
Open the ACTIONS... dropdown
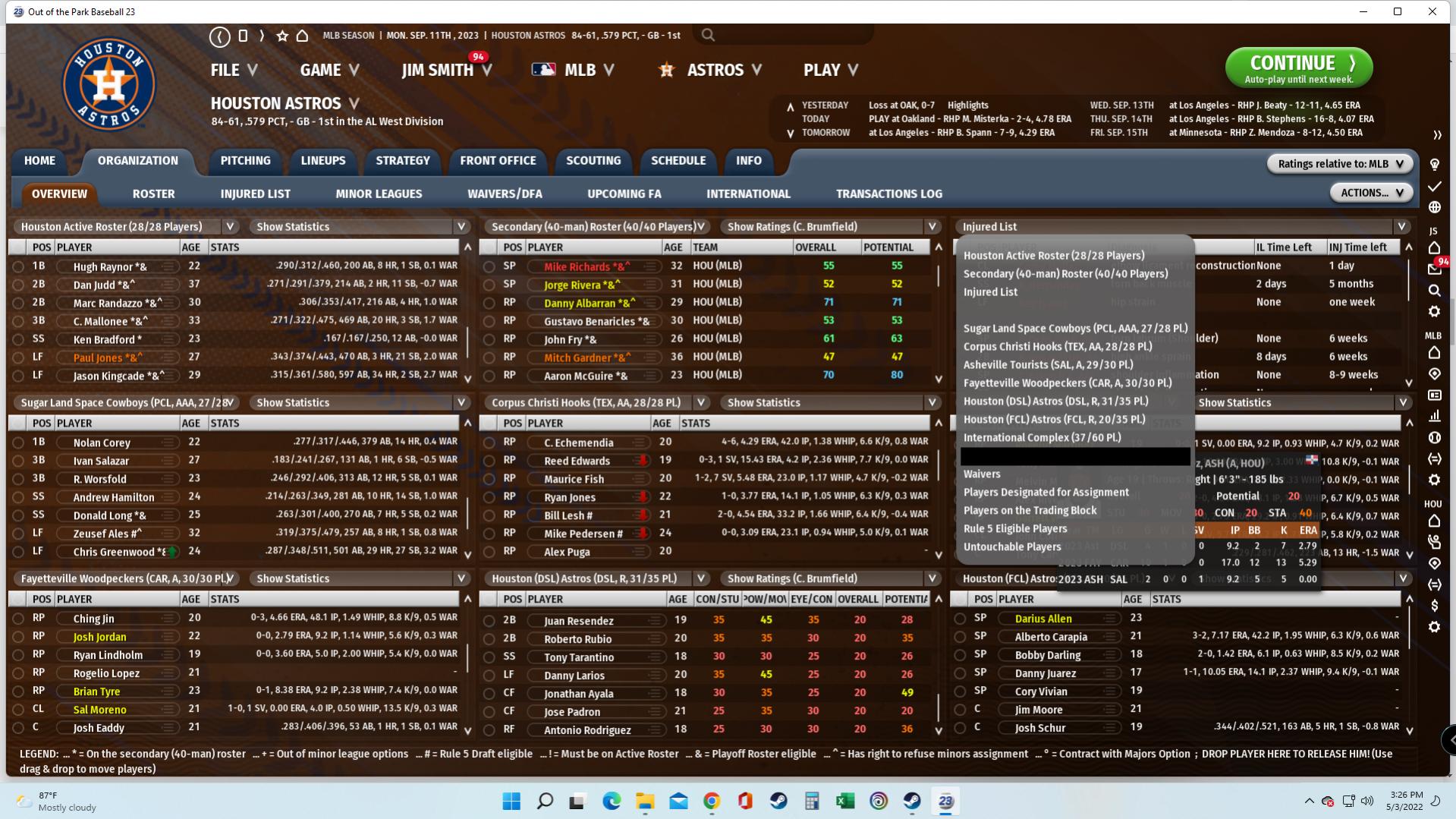(x=1372, y=193)
